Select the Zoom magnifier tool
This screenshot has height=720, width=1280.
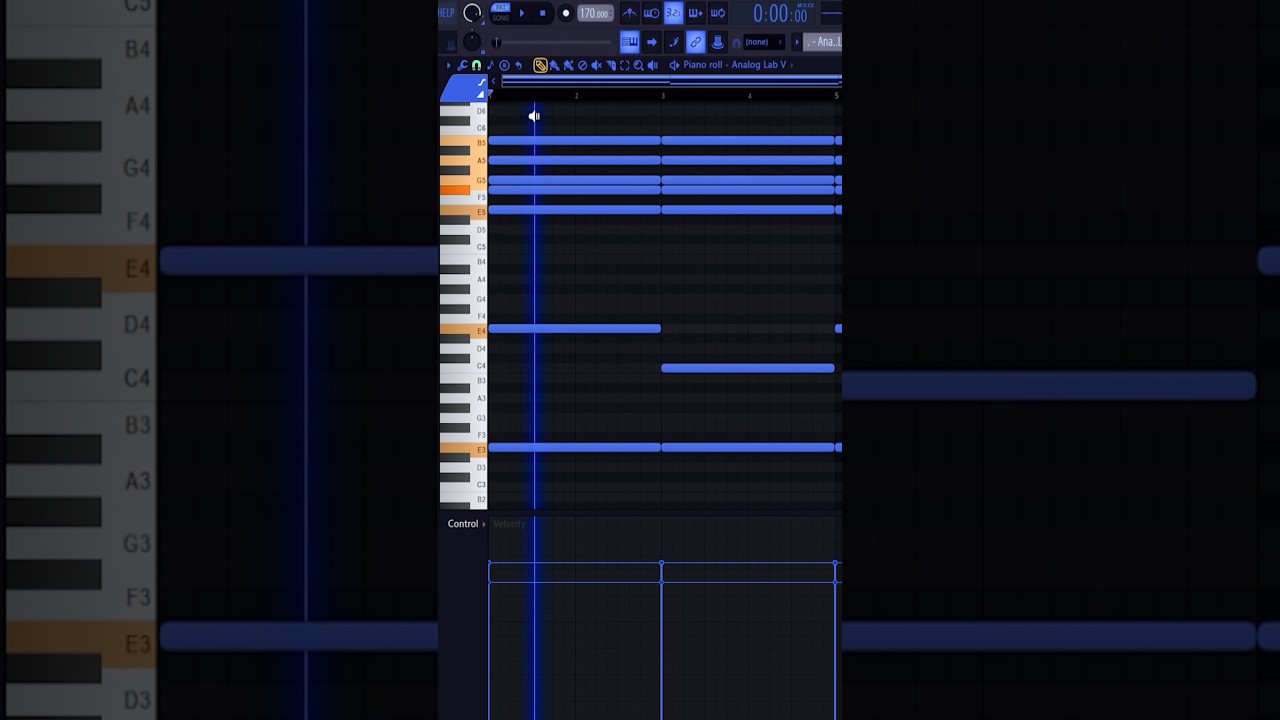(x=638, y=65)
